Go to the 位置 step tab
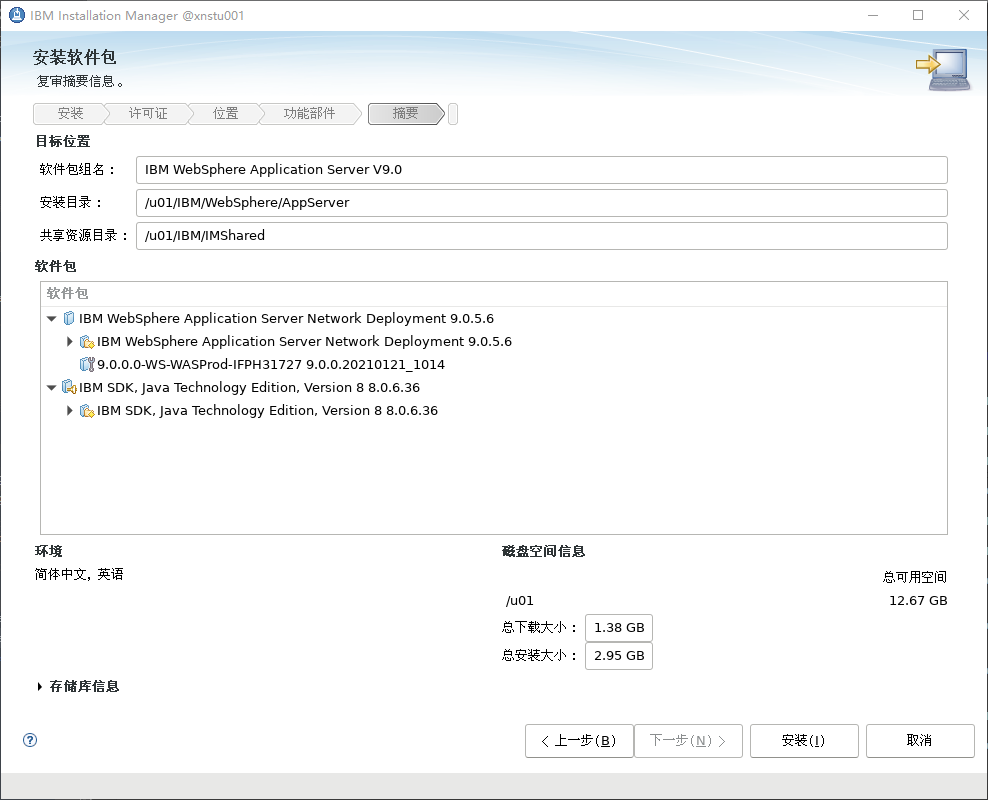The image size is (988, 800). click(225, 113)
